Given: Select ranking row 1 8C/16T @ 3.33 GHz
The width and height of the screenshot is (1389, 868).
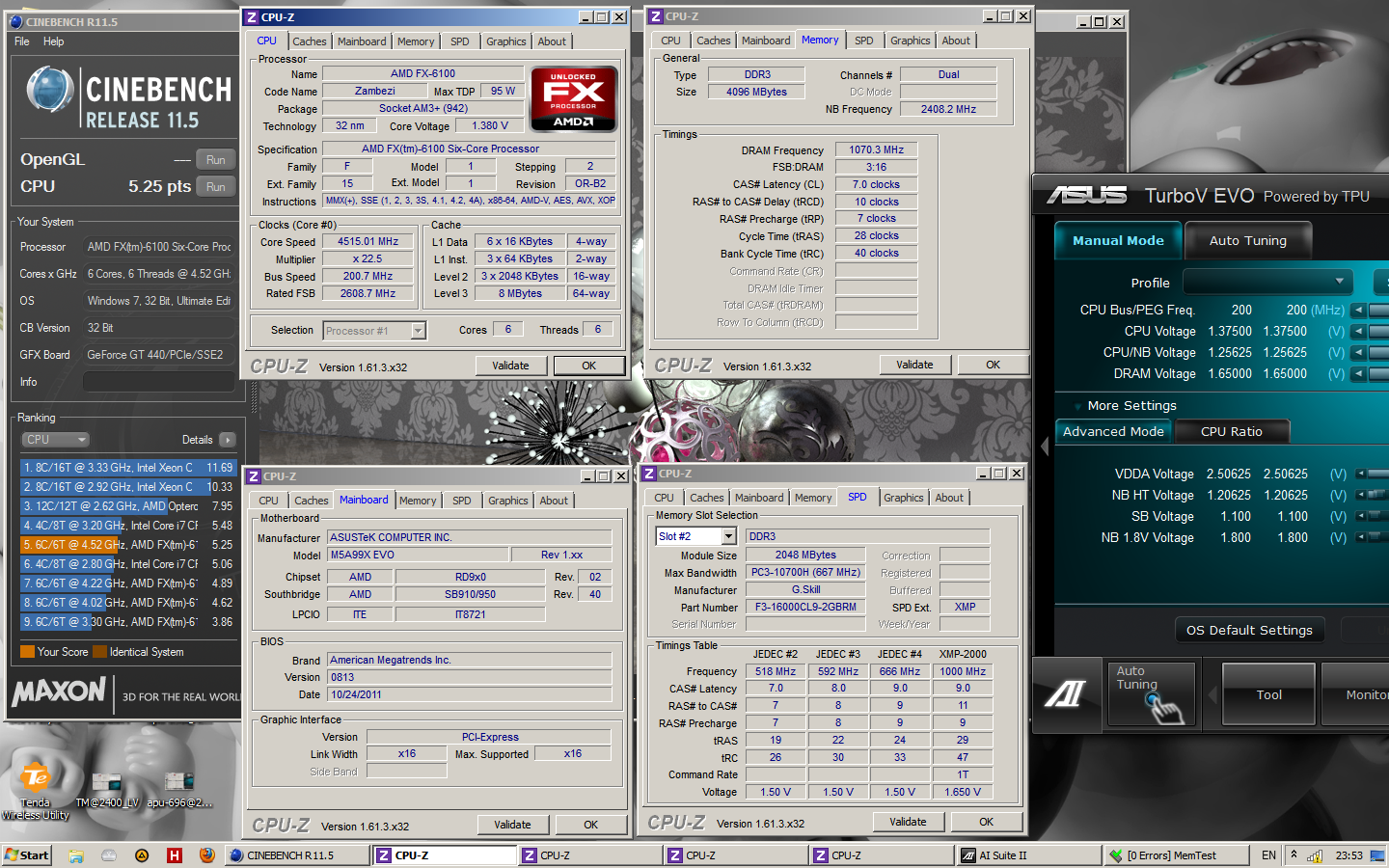Looking at the screenshot, I should (x=127, y=468).
